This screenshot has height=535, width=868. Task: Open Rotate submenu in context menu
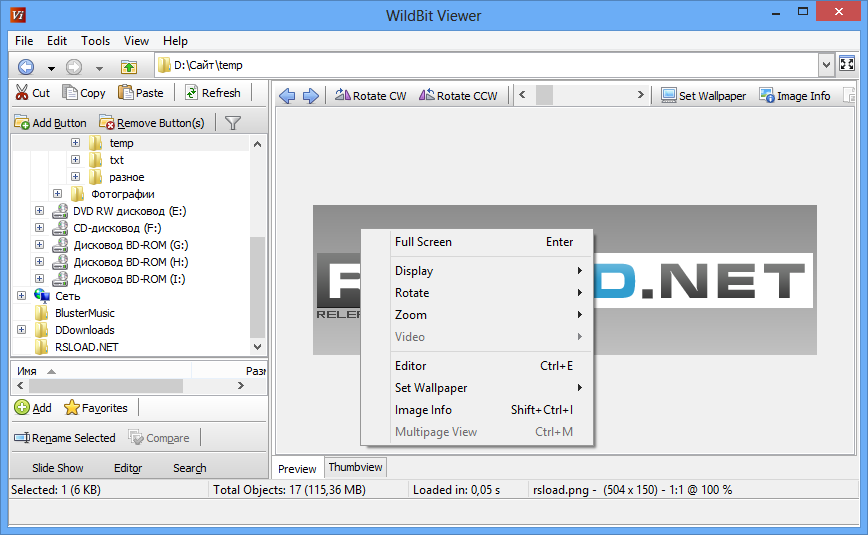point(477,293)
